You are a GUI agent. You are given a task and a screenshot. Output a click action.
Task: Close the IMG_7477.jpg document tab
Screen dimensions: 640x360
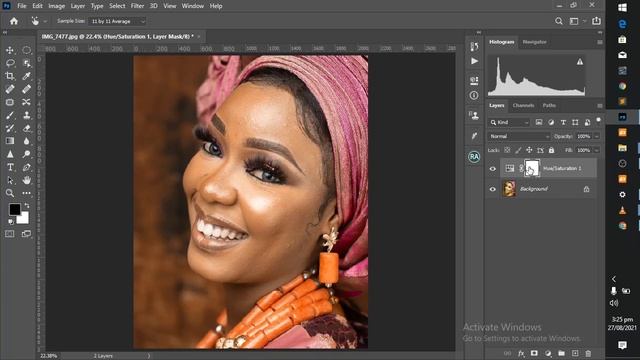(x=199, y=37)
